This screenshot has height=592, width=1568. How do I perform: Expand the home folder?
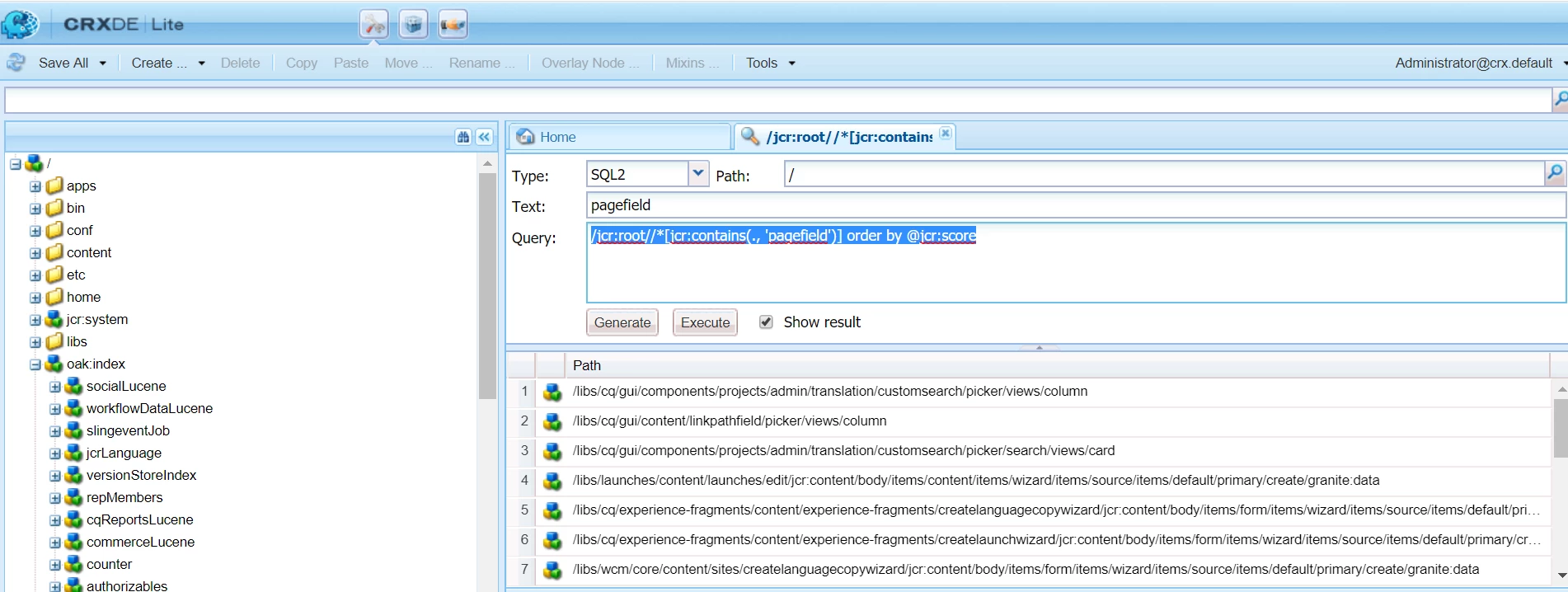pos(35,298)
